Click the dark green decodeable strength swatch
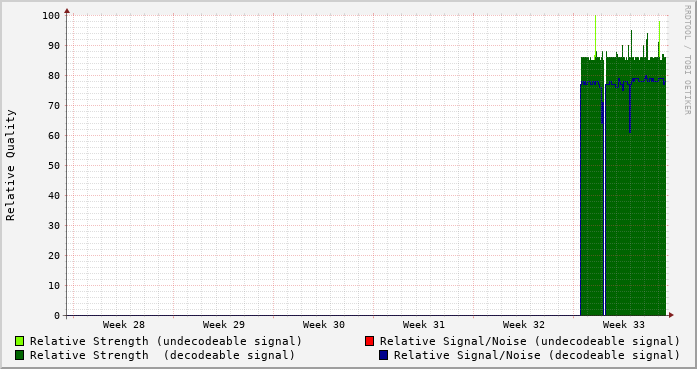Image resolution: width=697 pixels, height=369 pixels. tap(19, 355)
